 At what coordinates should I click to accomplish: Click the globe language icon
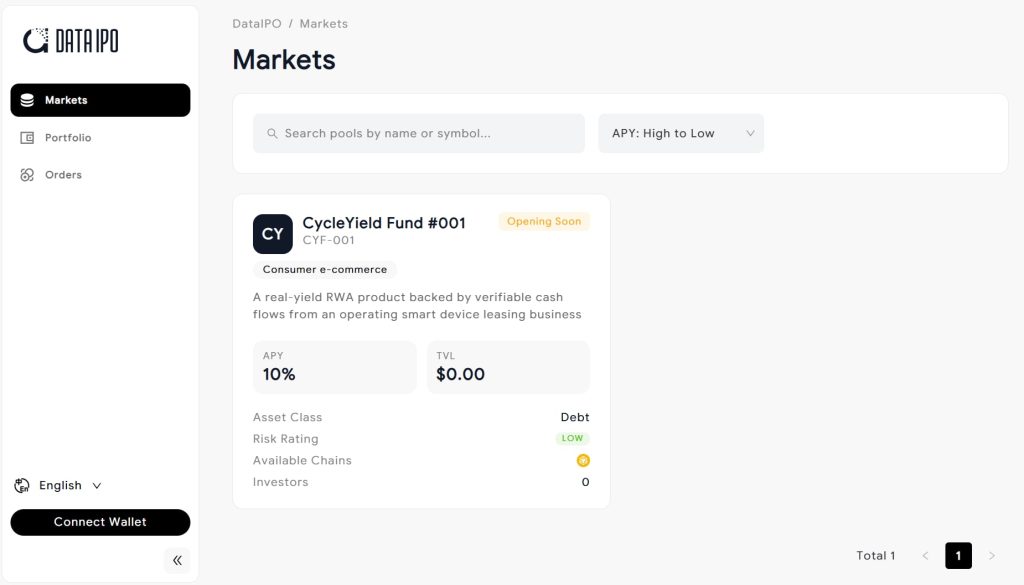pyautogui.click(x=22, y=485)
